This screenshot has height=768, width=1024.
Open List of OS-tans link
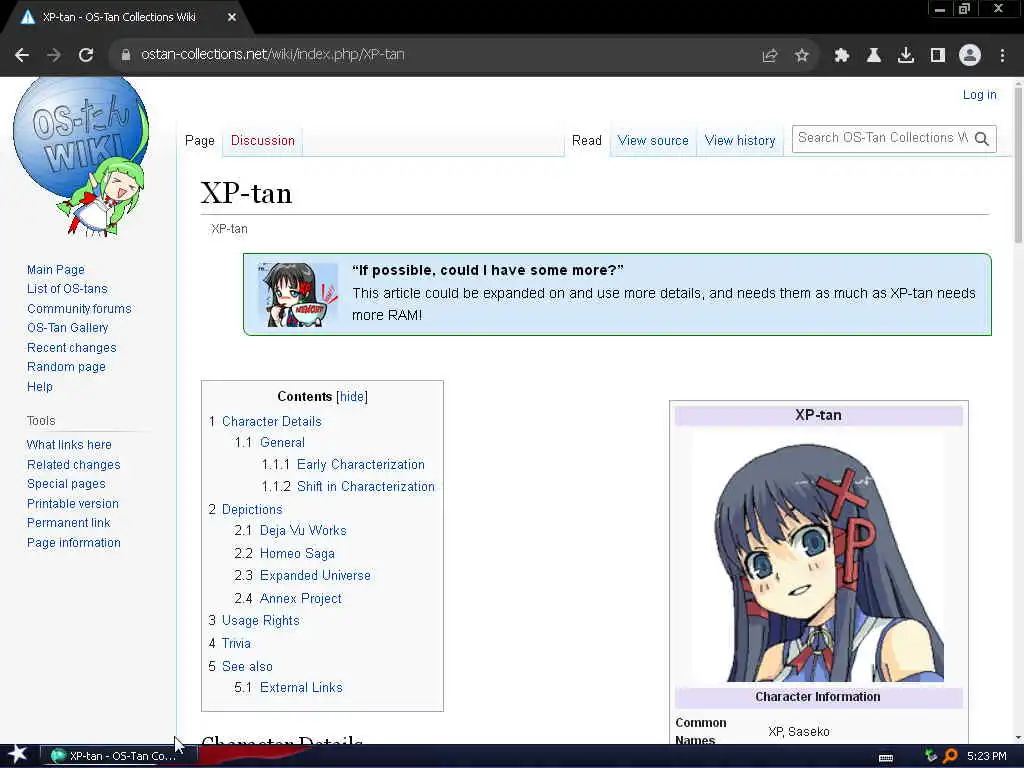pos(67,289)
